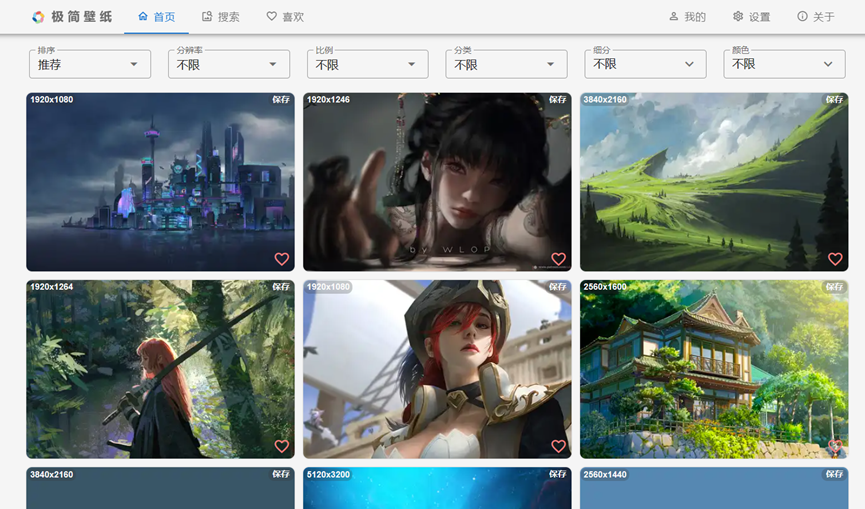Save the 5120x3200 blue starry wallpaper
865x509 pixels.
558,474
